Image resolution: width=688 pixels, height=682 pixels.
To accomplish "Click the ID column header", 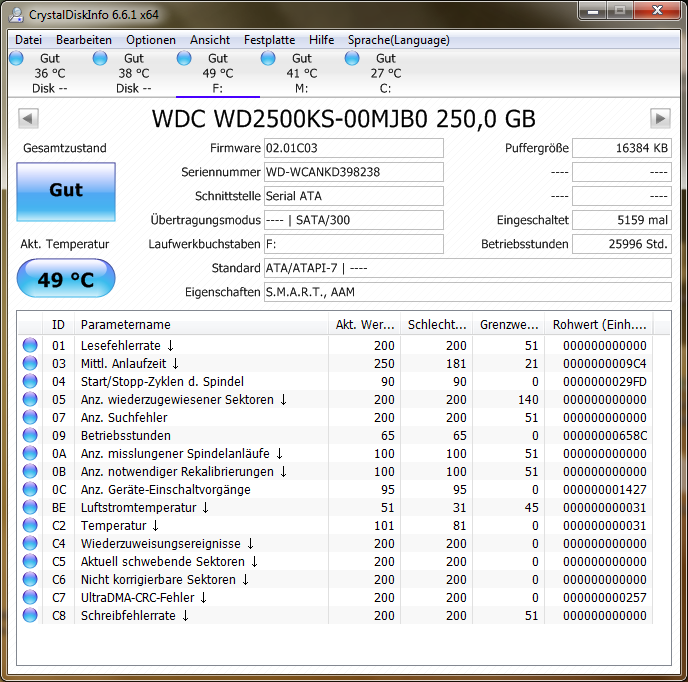I will pyautogui.click(x=58, y=324).
